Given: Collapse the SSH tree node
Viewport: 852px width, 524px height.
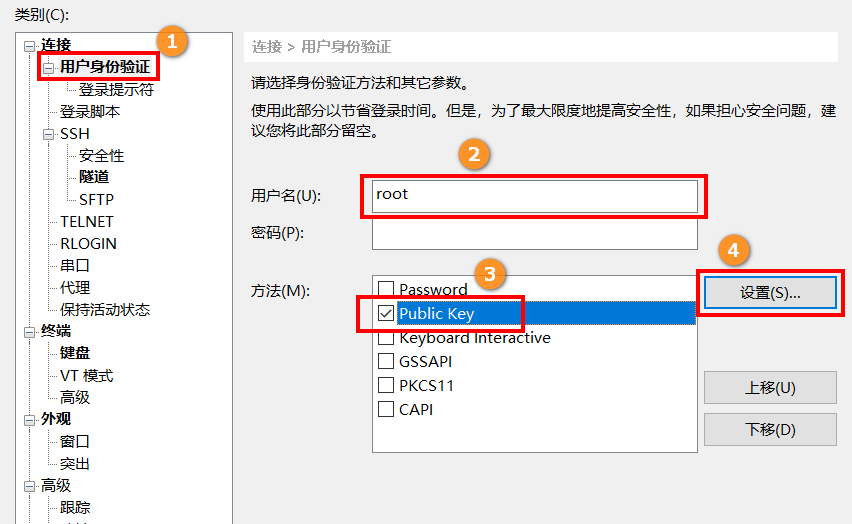Looking at the screenshot, I should tap(49, 134).
